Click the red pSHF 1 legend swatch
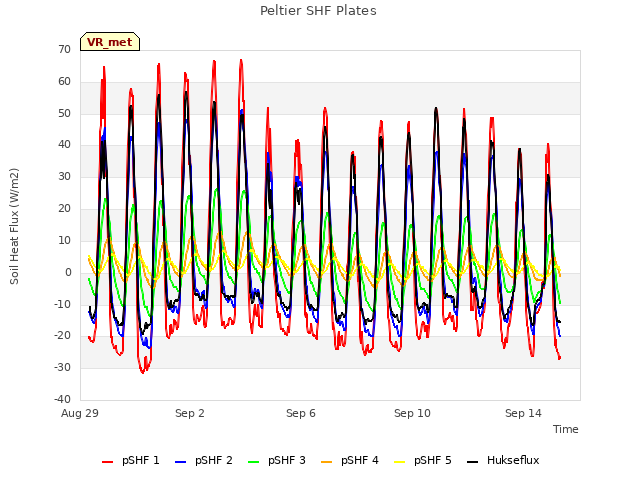 [107, 462]
